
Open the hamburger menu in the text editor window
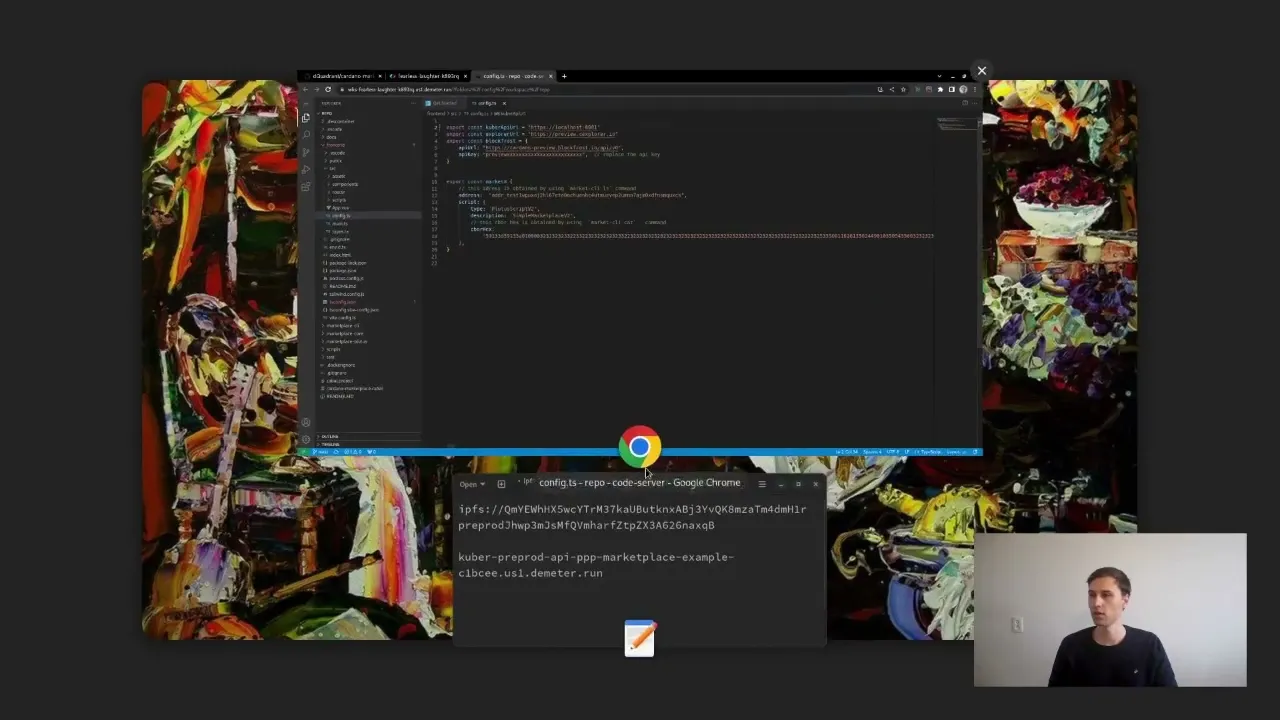pyautogui.click(x=762, y=483)
